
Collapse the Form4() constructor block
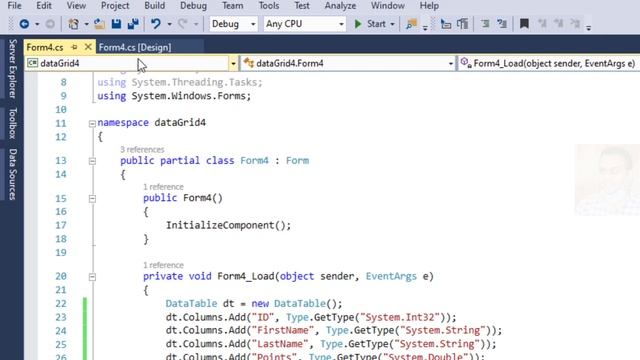click(x=92, y=199)
